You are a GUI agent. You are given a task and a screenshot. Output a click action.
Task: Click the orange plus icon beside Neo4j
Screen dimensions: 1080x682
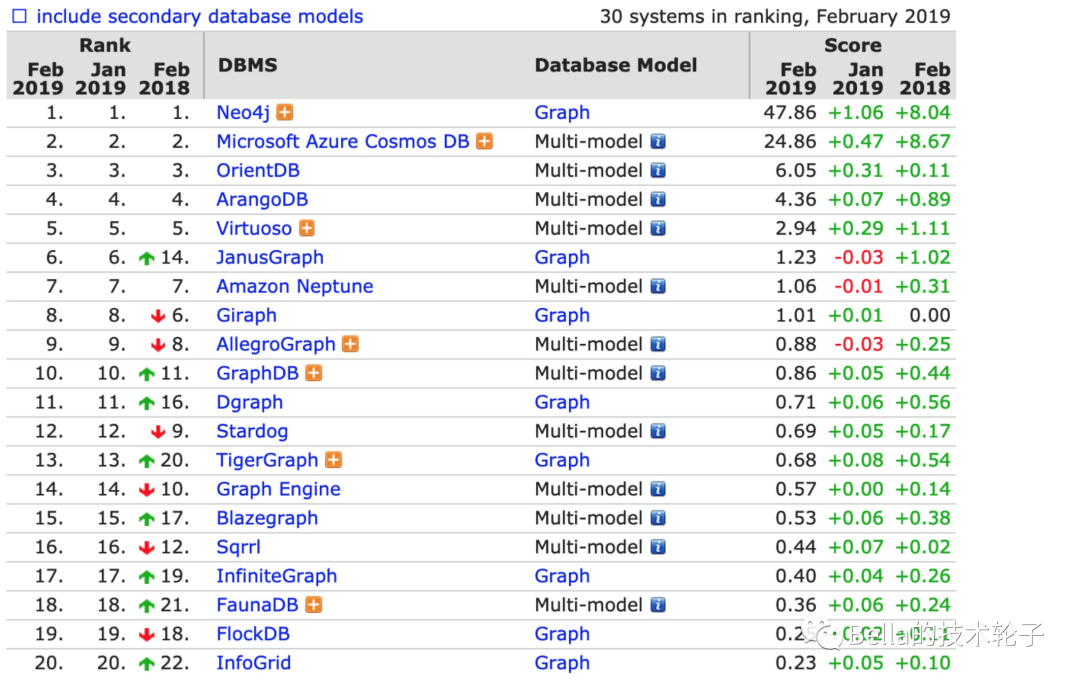pyautogui.click(x=284, y=112)
